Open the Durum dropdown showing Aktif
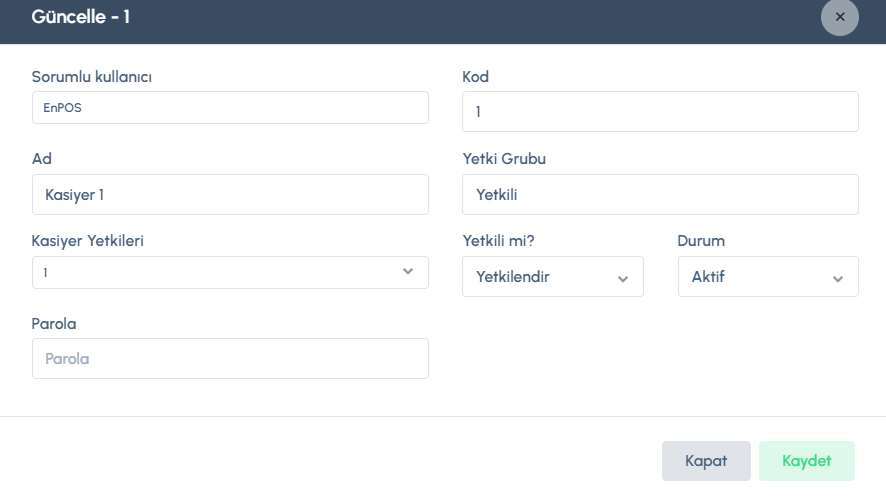Image resolution: width=886 pixels, height=500 pixels. point(767,277)
